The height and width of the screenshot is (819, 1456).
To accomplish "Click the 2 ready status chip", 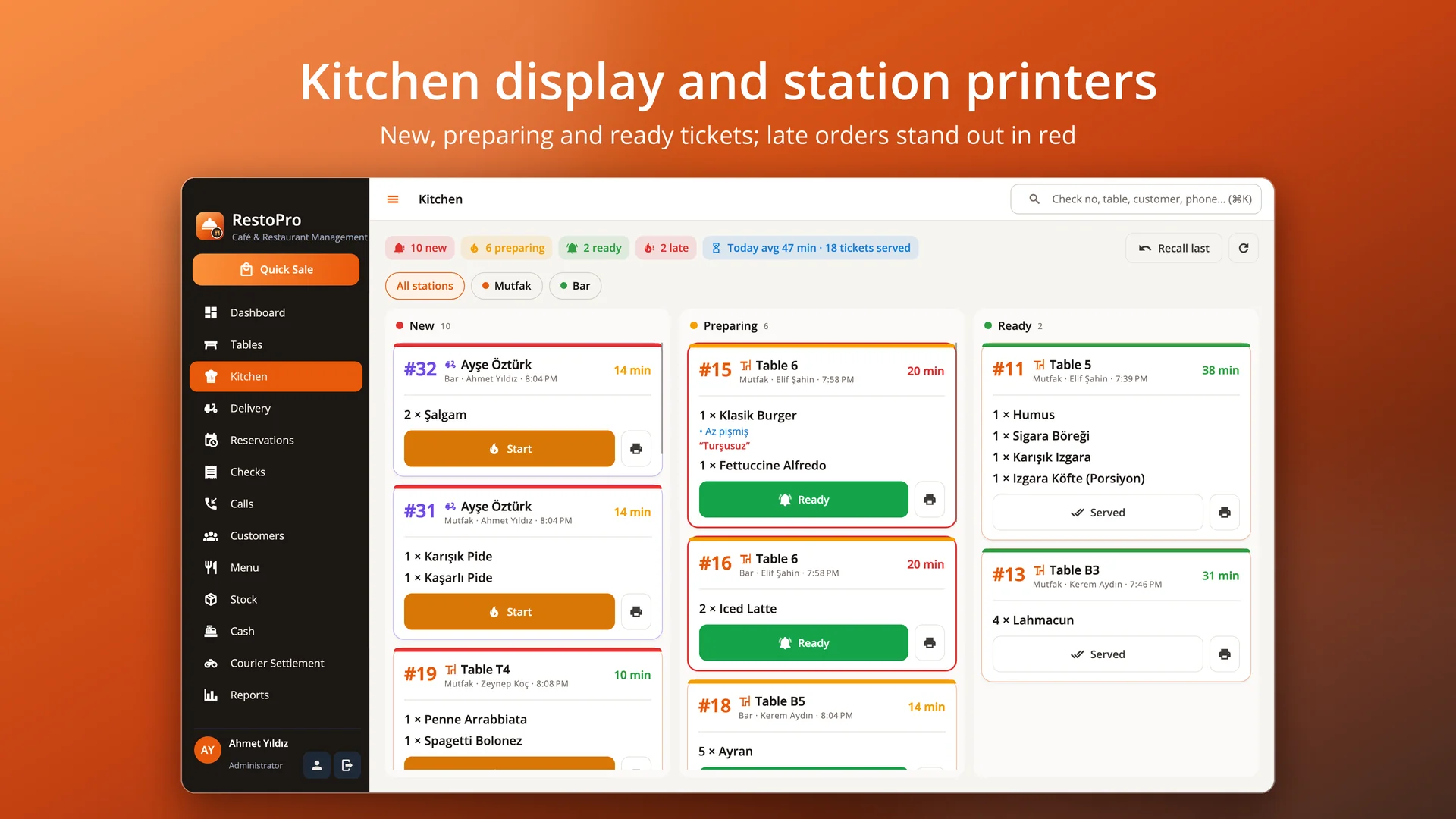I will pos(595,248).
